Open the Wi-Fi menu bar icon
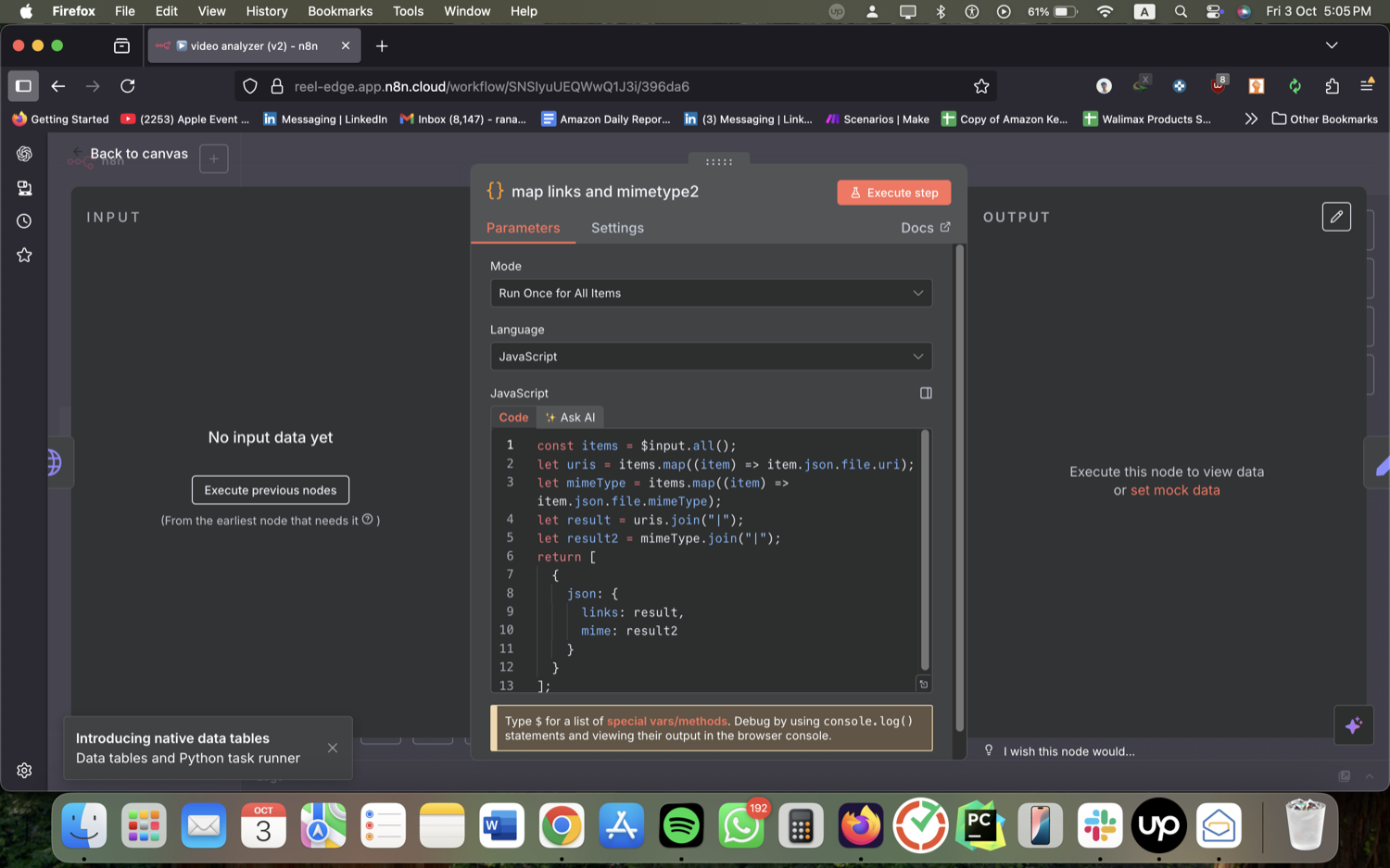1390x868 pixels. coord(1105,11)
